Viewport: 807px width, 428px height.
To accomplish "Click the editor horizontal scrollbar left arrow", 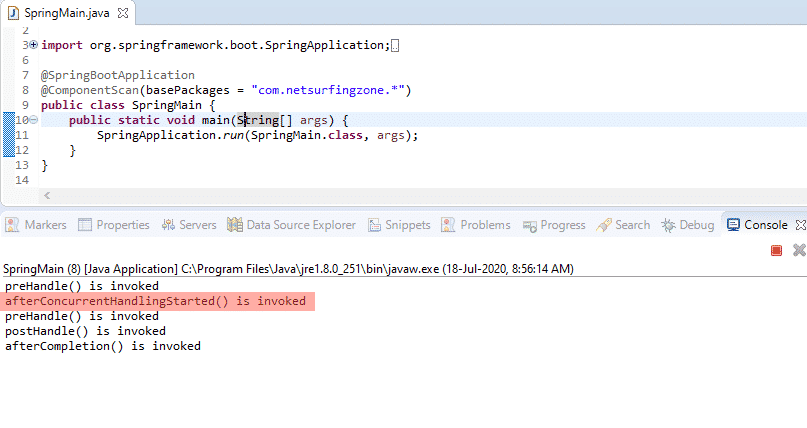I will (46, 196).
